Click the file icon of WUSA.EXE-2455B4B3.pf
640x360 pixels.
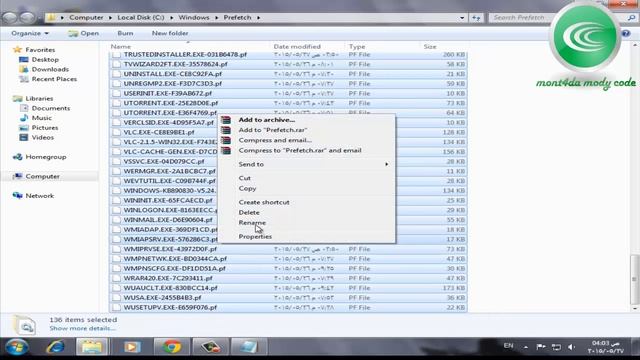tap(117, 298)
